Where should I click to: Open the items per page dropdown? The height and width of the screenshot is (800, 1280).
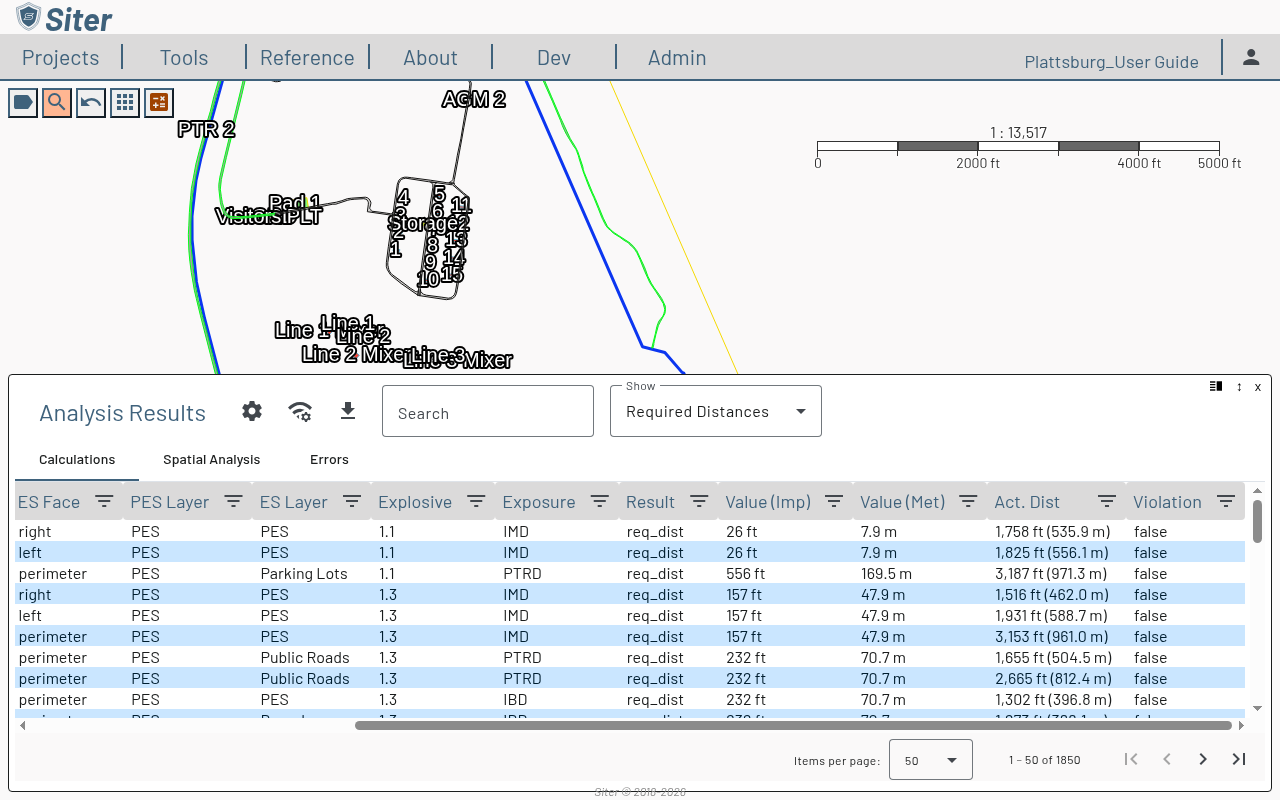tap(931, 760)
